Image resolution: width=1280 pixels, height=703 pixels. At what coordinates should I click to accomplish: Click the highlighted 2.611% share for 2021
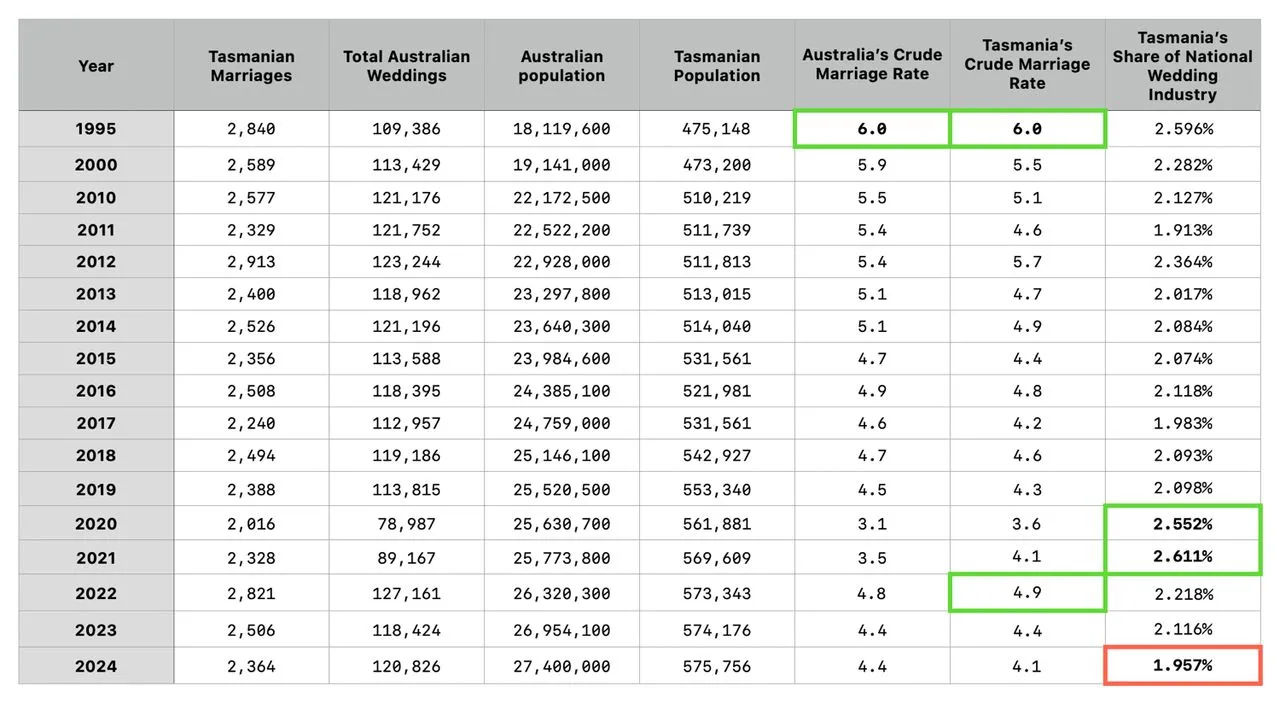coord(1183,557)
